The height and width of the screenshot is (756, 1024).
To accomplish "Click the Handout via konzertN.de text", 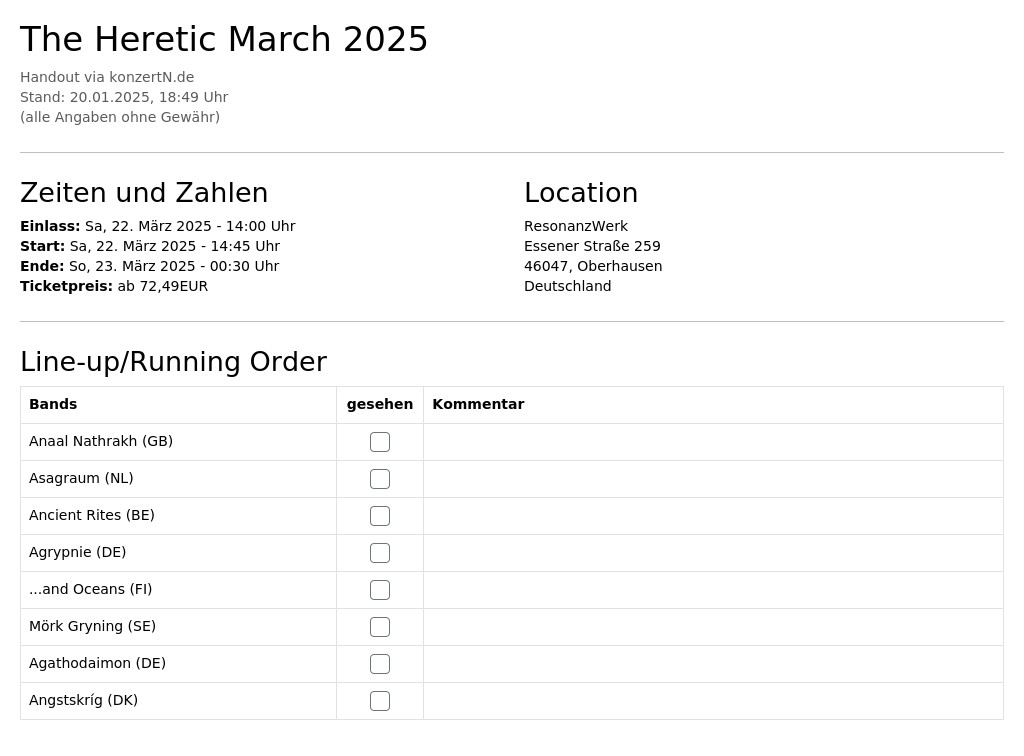I will tap(107, 77).
